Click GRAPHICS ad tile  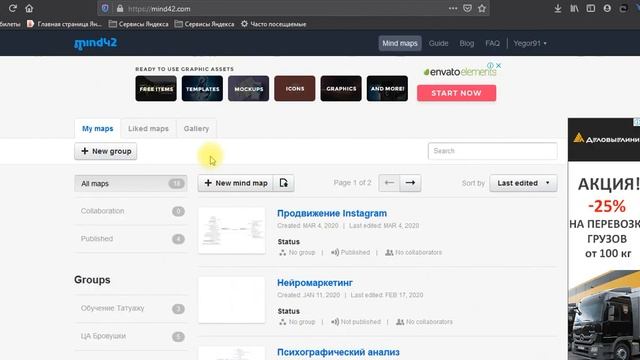[x=341, y=88]
